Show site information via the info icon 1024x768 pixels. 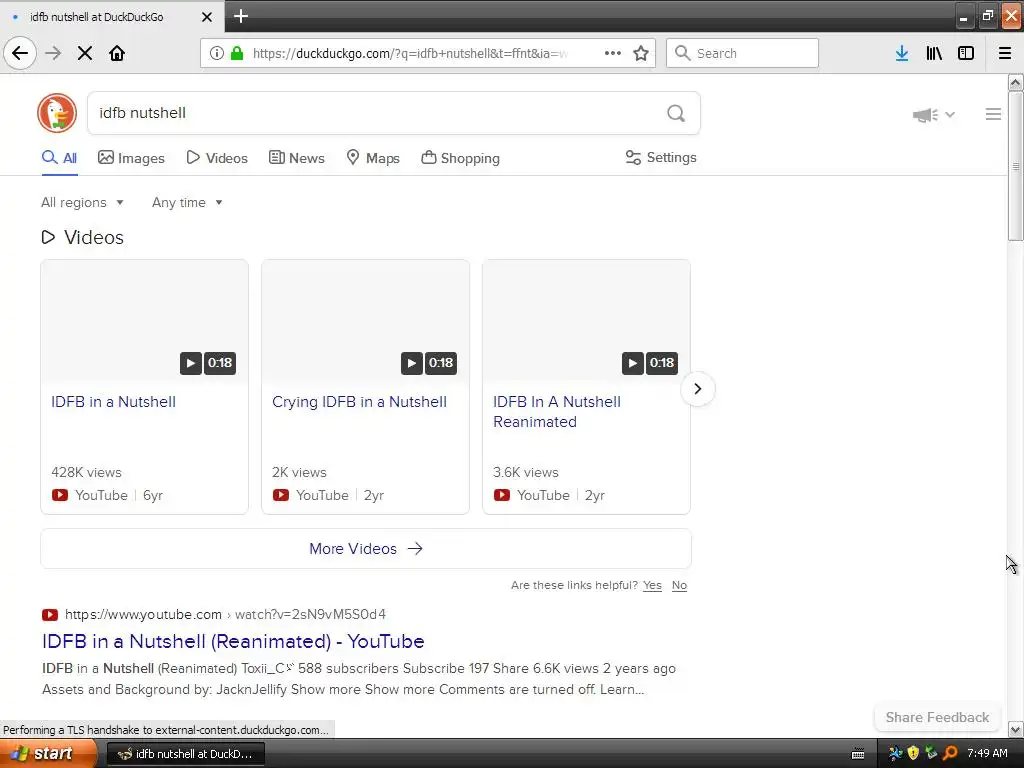tap(217, 53)
